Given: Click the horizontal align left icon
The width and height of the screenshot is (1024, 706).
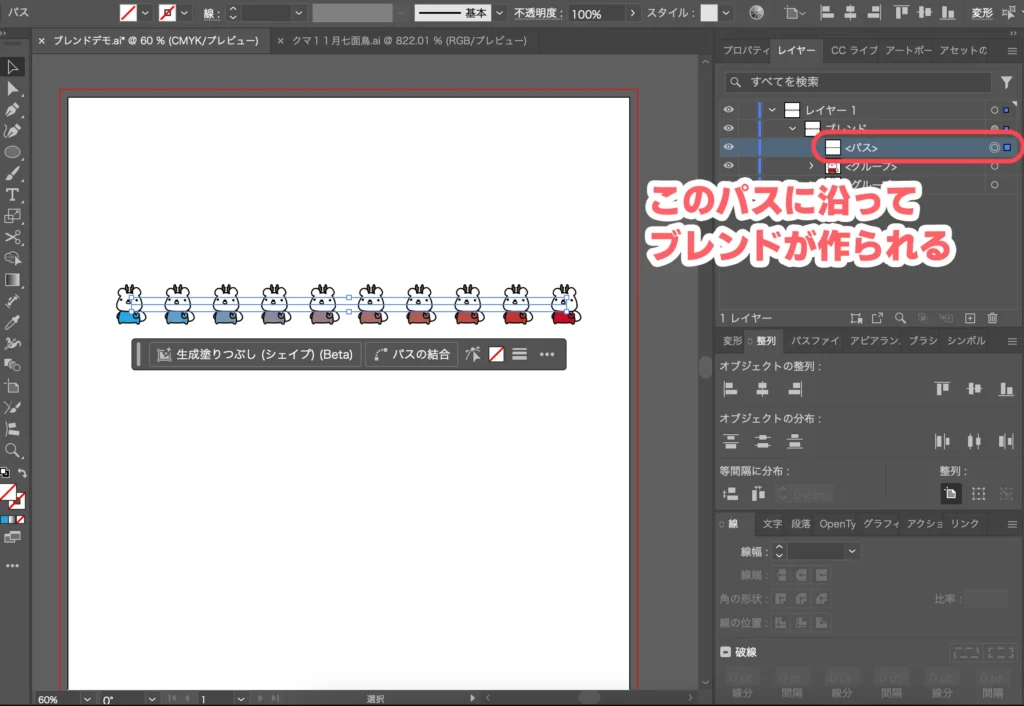Looking at the screenshot, I should [x=730, y=388].
